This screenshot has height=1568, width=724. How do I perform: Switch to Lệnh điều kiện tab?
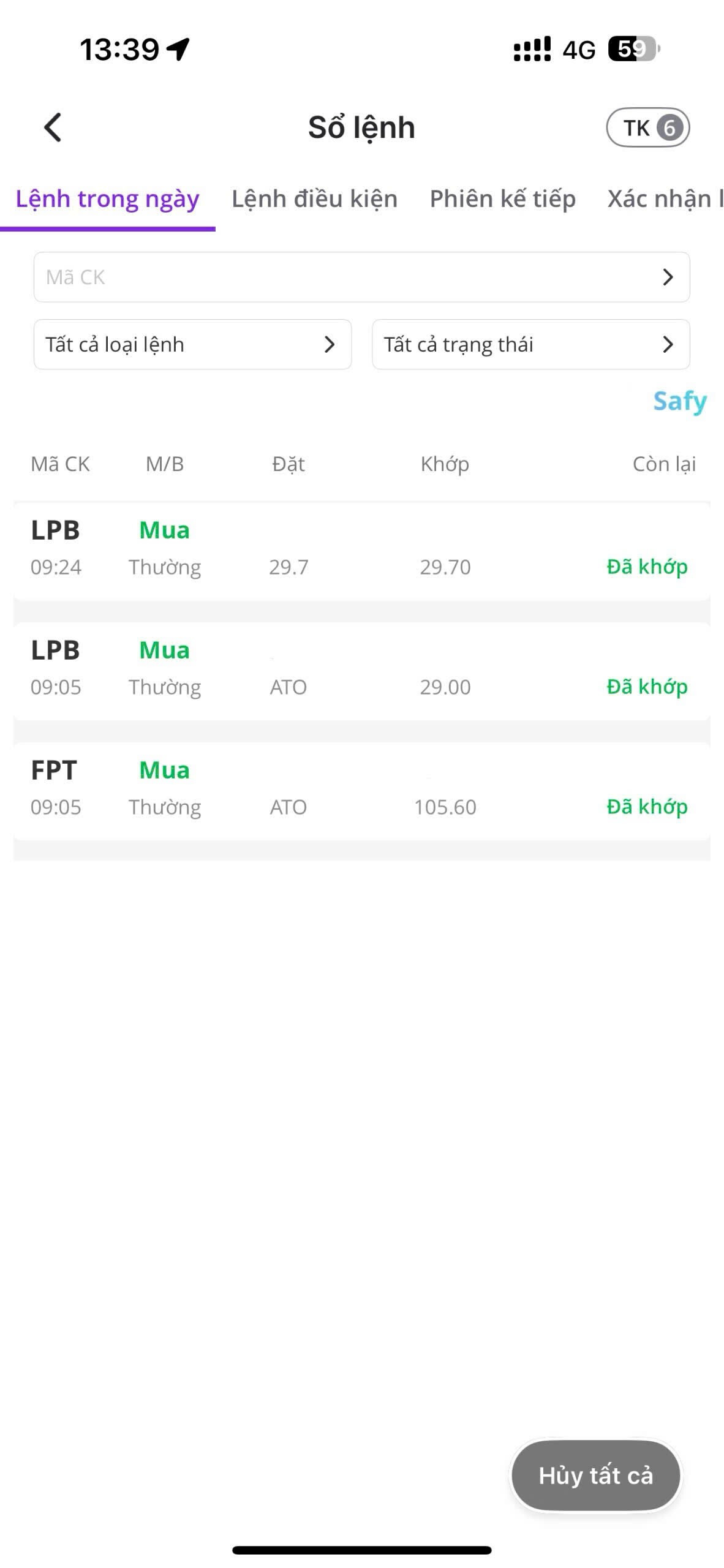tap(314, 199)
